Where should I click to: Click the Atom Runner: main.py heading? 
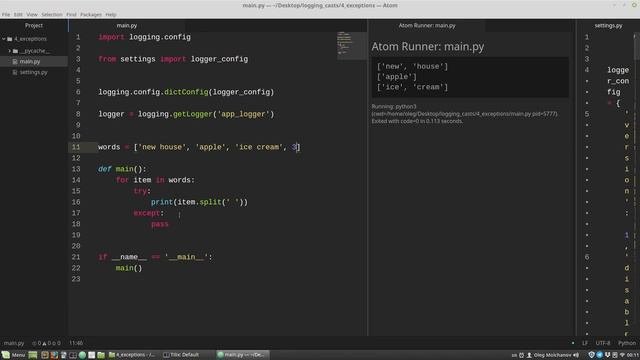coord(427,47)
